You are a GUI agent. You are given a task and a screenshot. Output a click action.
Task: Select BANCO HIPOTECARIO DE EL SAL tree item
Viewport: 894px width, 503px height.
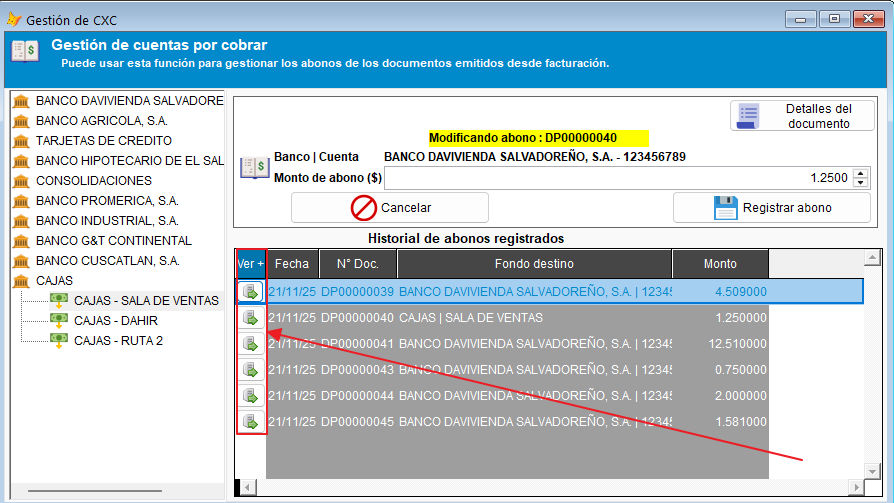pos(129,161)
